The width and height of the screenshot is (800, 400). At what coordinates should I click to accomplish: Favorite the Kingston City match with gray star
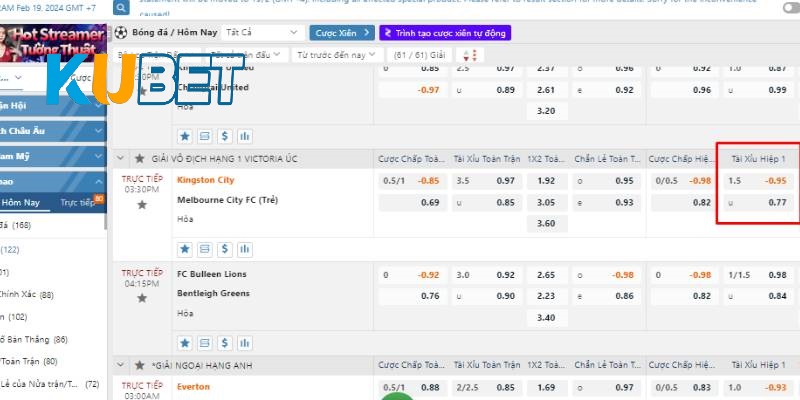click(x=141, y=205)
